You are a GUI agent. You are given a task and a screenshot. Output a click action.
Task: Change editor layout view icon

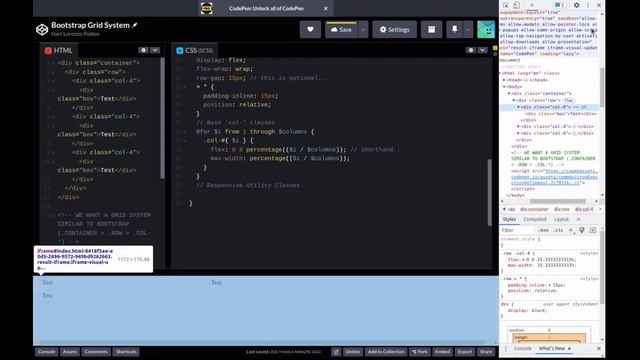pyautogui.click(x=431, y=29)
